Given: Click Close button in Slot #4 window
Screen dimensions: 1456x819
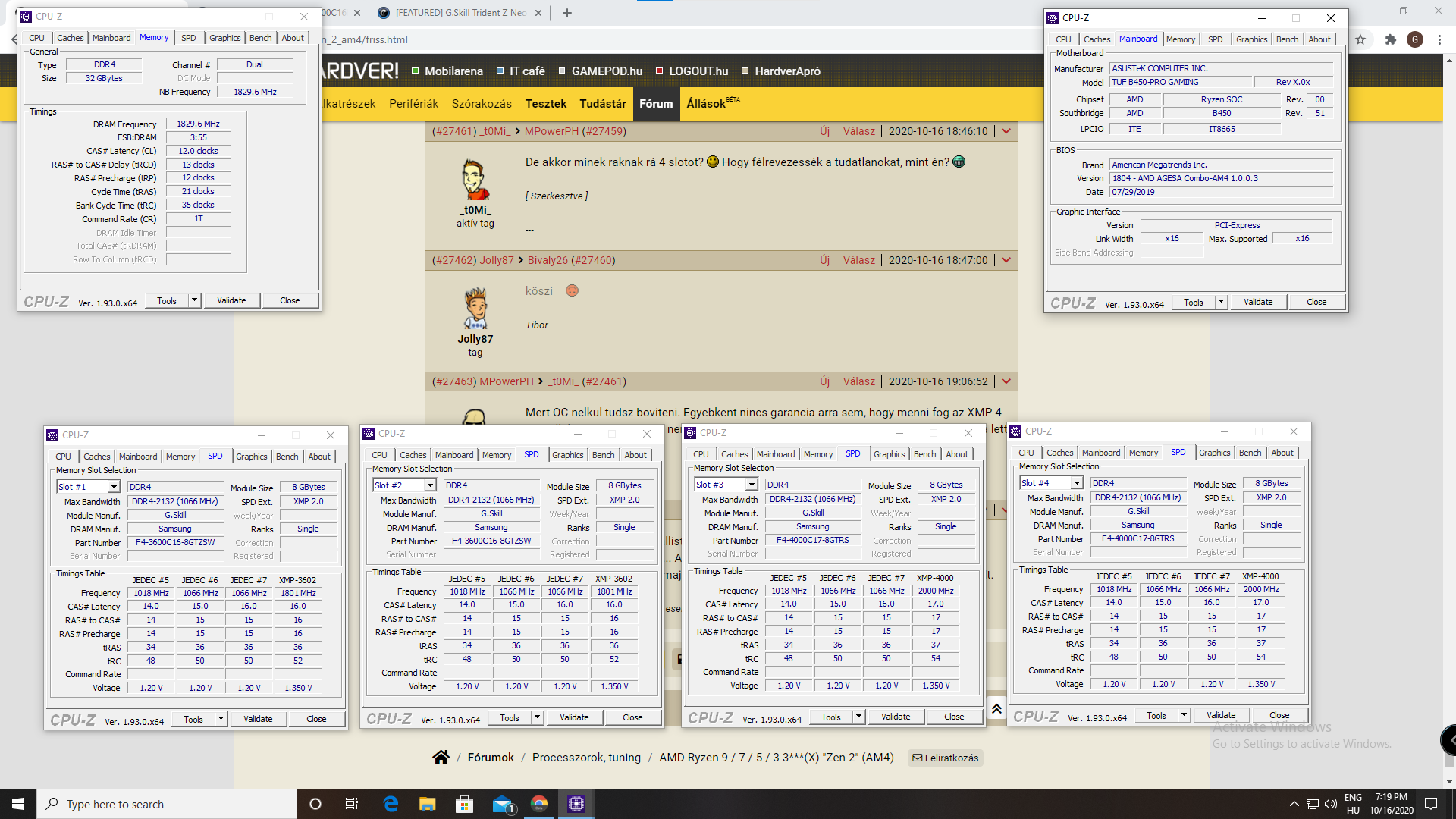Looking at the screenshot, I should [x=1279, y=715].
